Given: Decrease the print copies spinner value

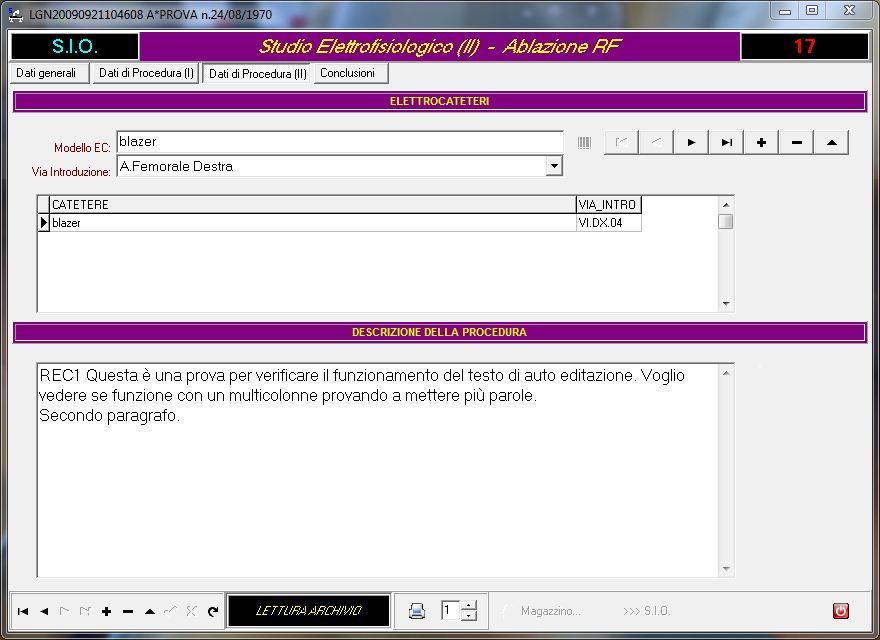Looking at the screenshot, I should [x=469, y=616].
